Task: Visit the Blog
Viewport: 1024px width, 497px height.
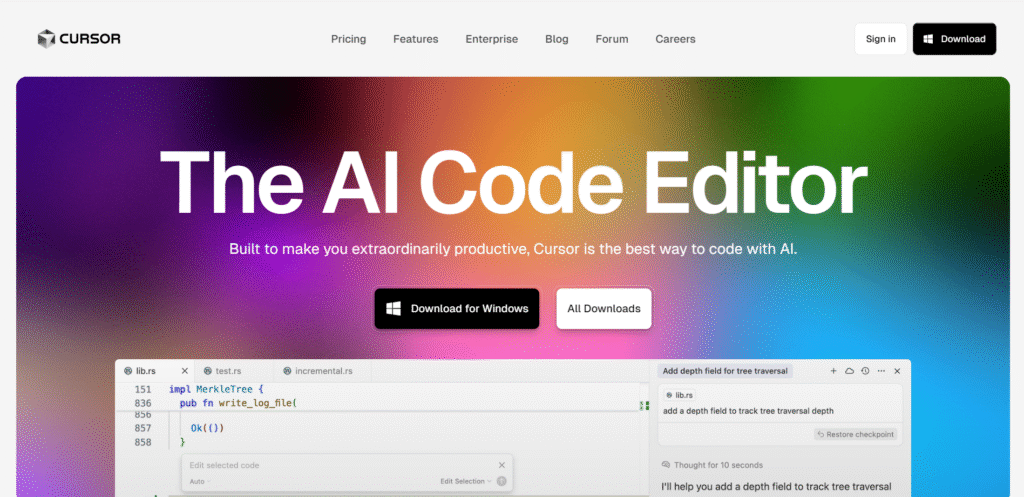Action: pos(556,39)
